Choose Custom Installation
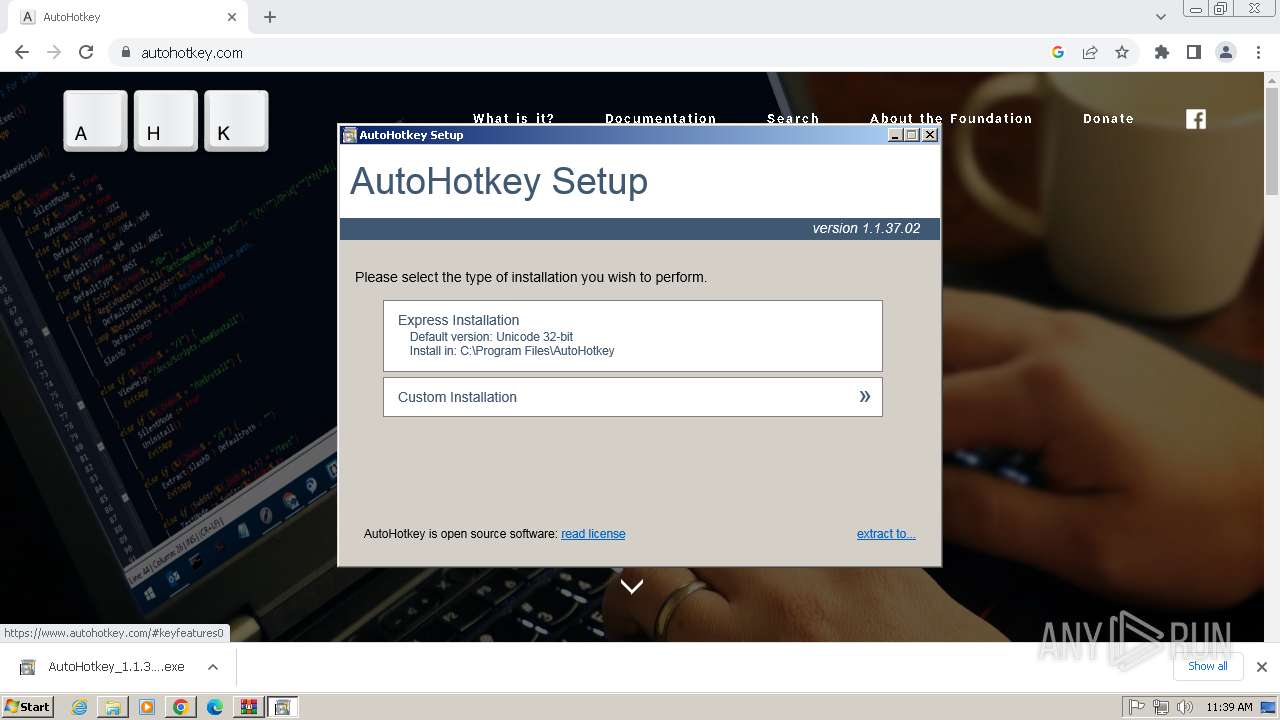The image size is (1280, 720). (633, 397)
